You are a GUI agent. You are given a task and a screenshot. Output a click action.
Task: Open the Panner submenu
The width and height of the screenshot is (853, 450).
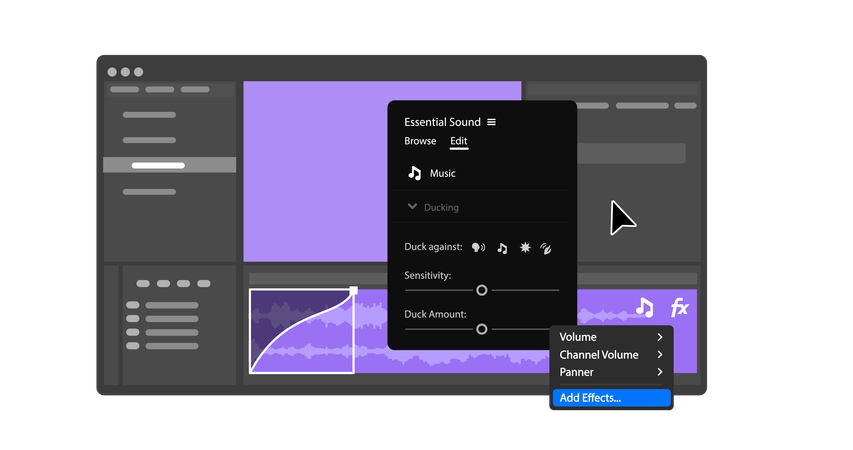[610, 372]
